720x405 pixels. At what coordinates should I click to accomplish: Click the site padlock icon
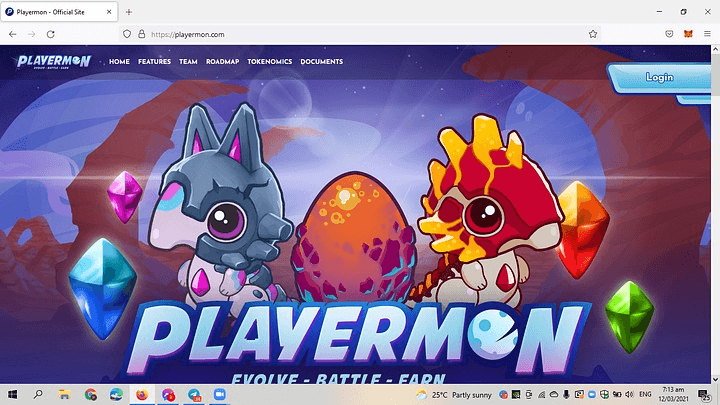[x=142, y=34]
